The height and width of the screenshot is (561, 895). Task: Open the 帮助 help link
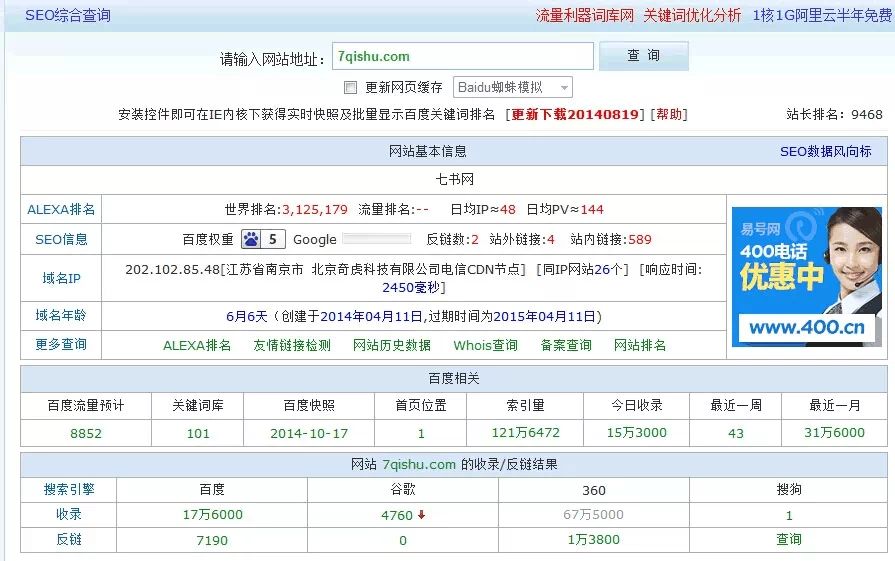tap(669, 114)
